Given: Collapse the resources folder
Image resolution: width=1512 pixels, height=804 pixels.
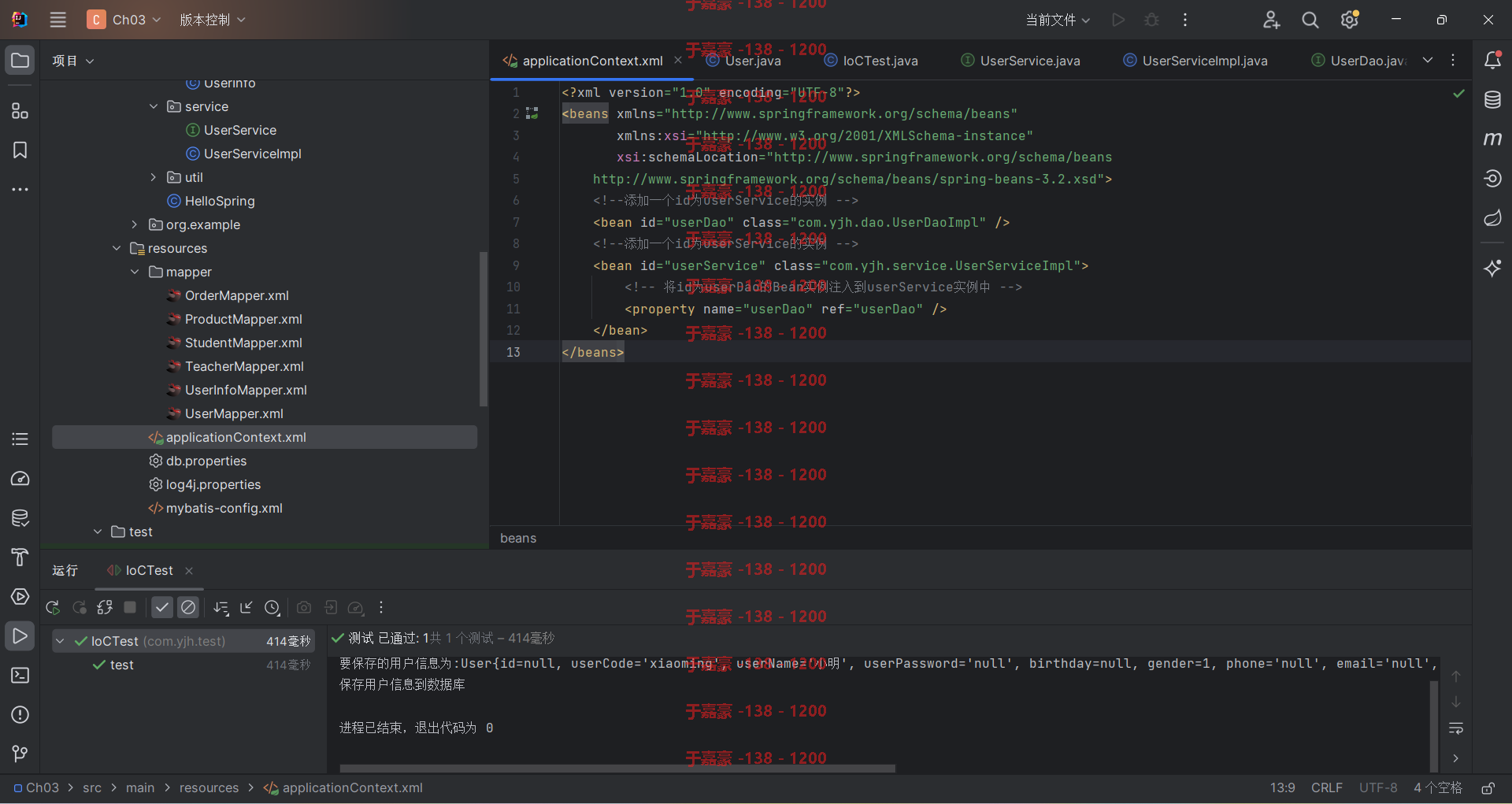Looking at the screenshot, I should [117, 248].
